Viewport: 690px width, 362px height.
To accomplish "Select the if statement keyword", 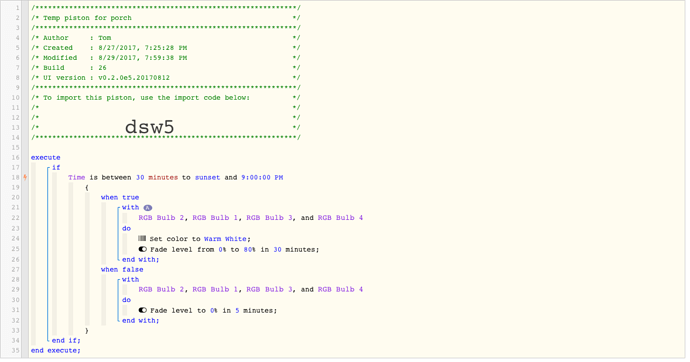I will coord(56,168).
